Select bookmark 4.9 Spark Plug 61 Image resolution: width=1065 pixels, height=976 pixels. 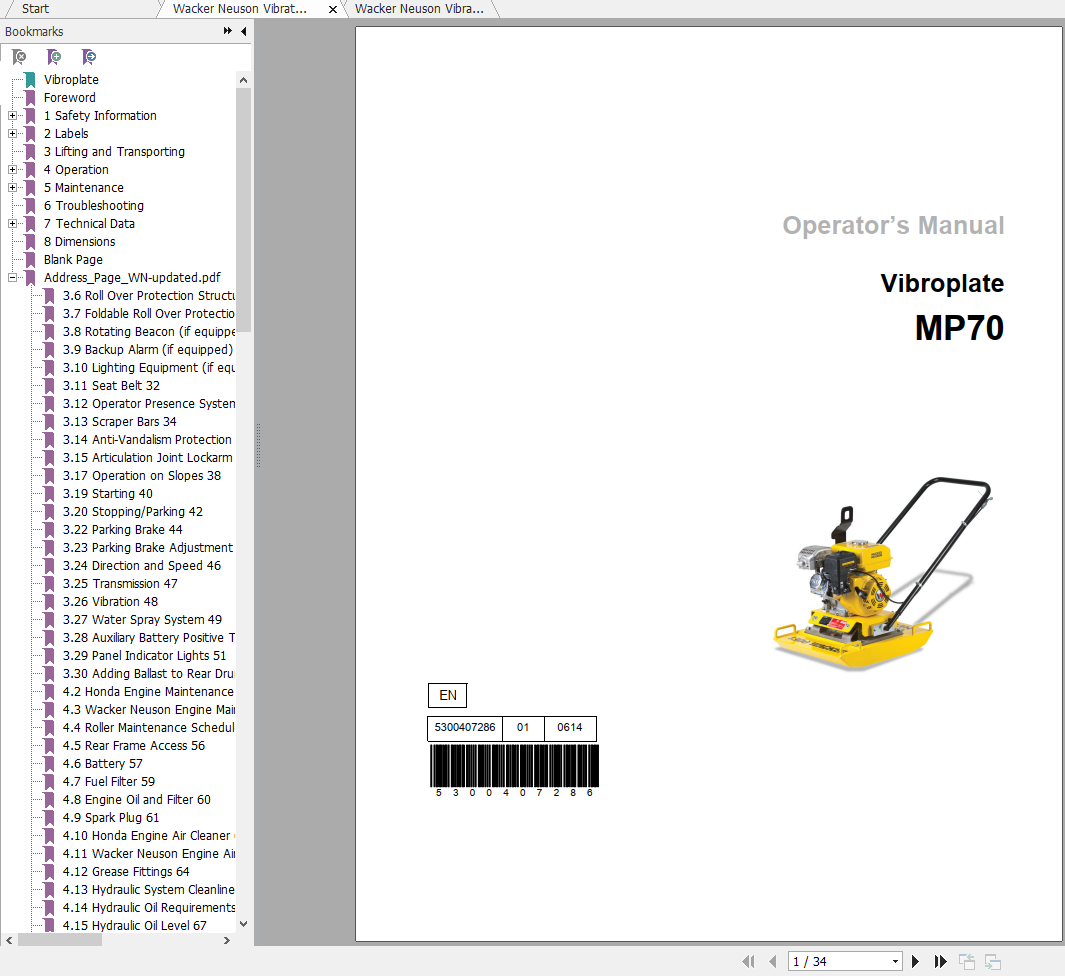coord(111,818)
